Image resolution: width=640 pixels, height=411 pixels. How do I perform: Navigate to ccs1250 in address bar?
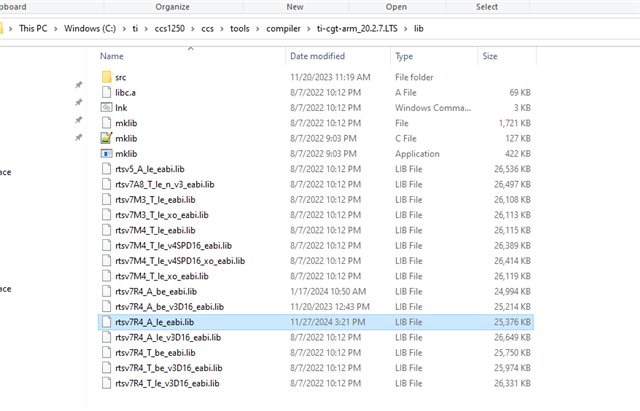pyautogui.click(x=169, y=29)
